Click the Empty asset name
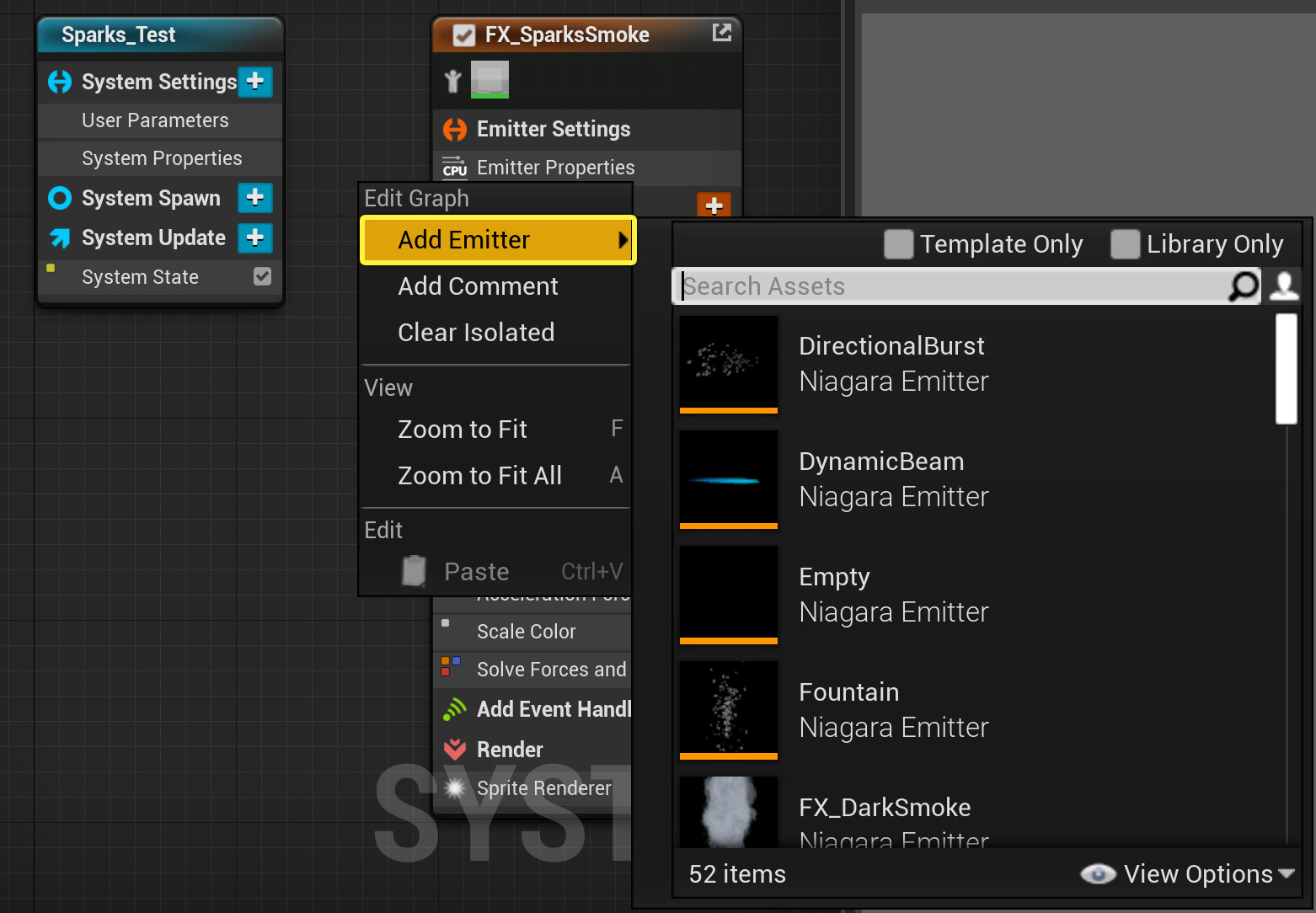 coord(834,578)
